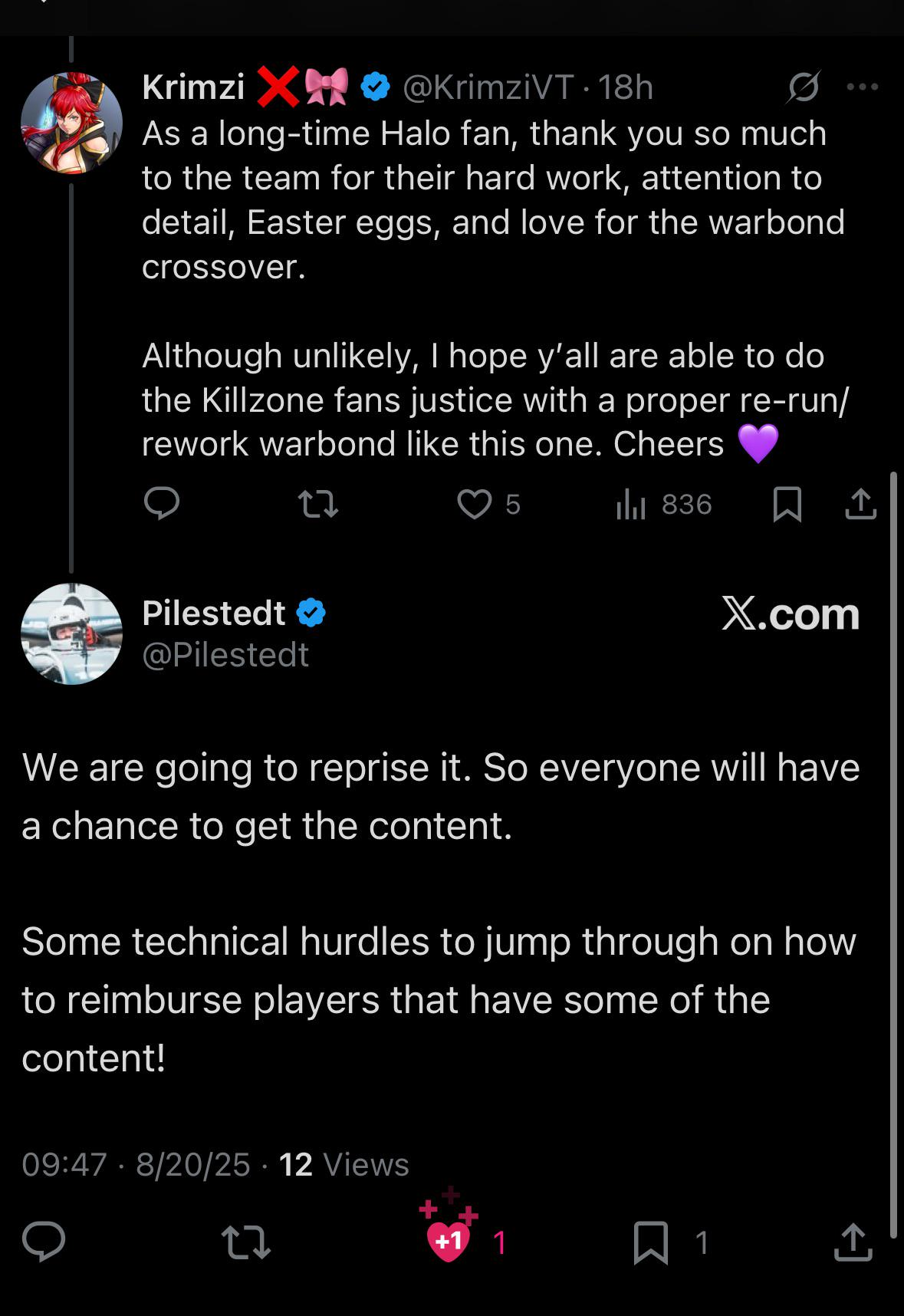Open the @Pilestedt handle
Viewport: 904px width, 1316px height.
(225, 655)
